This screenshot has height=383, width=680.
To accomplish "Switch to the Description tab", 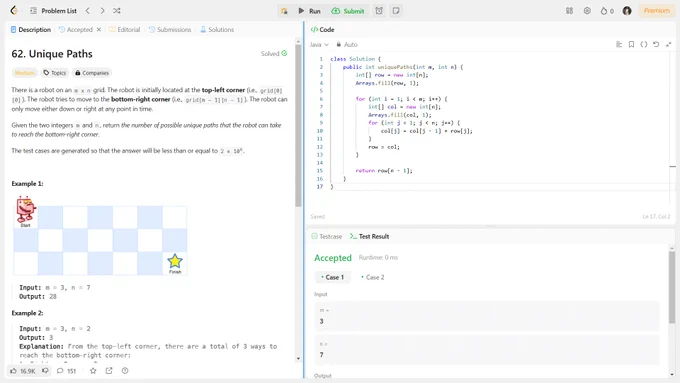I will (31, 29).
